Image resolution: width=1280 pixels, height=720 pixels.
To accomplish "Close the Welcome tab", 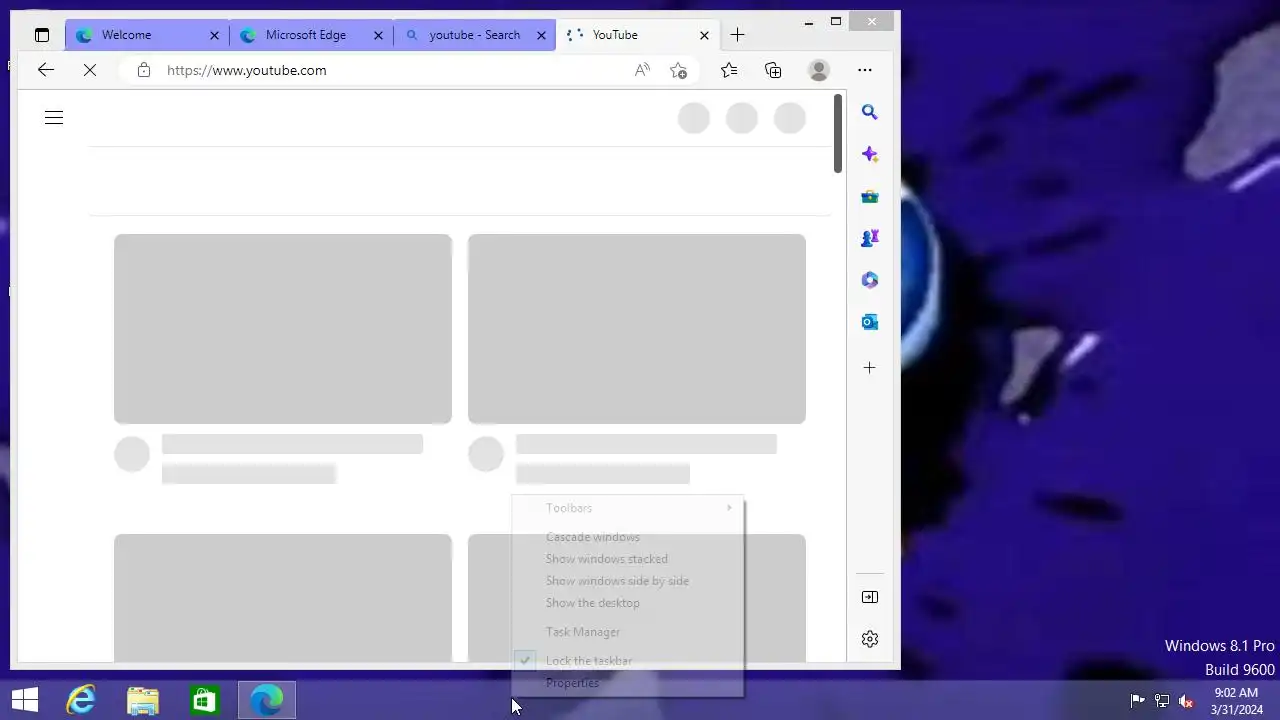I will 214,35.
